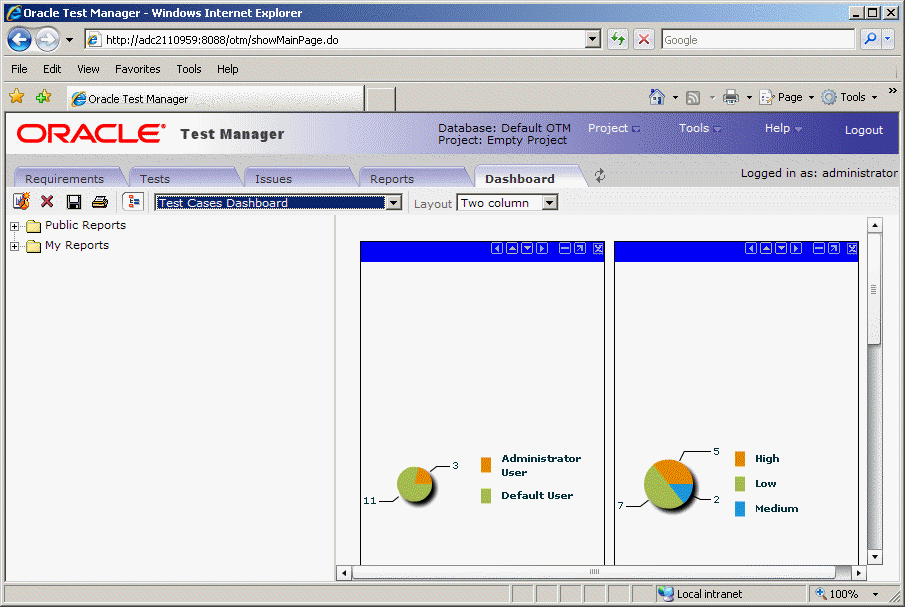Click the orange High legend swatch

[x=740, y=459]
